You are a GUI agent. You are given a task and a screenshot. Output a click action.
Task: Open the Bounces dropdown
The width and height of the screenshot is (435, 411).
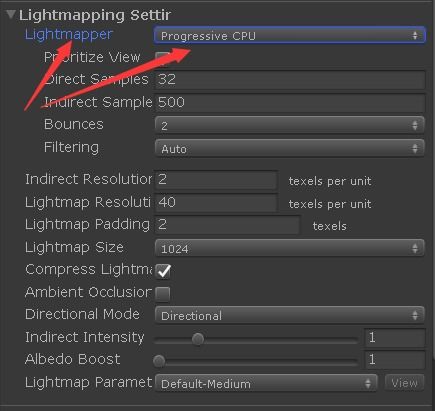[290, 125]
